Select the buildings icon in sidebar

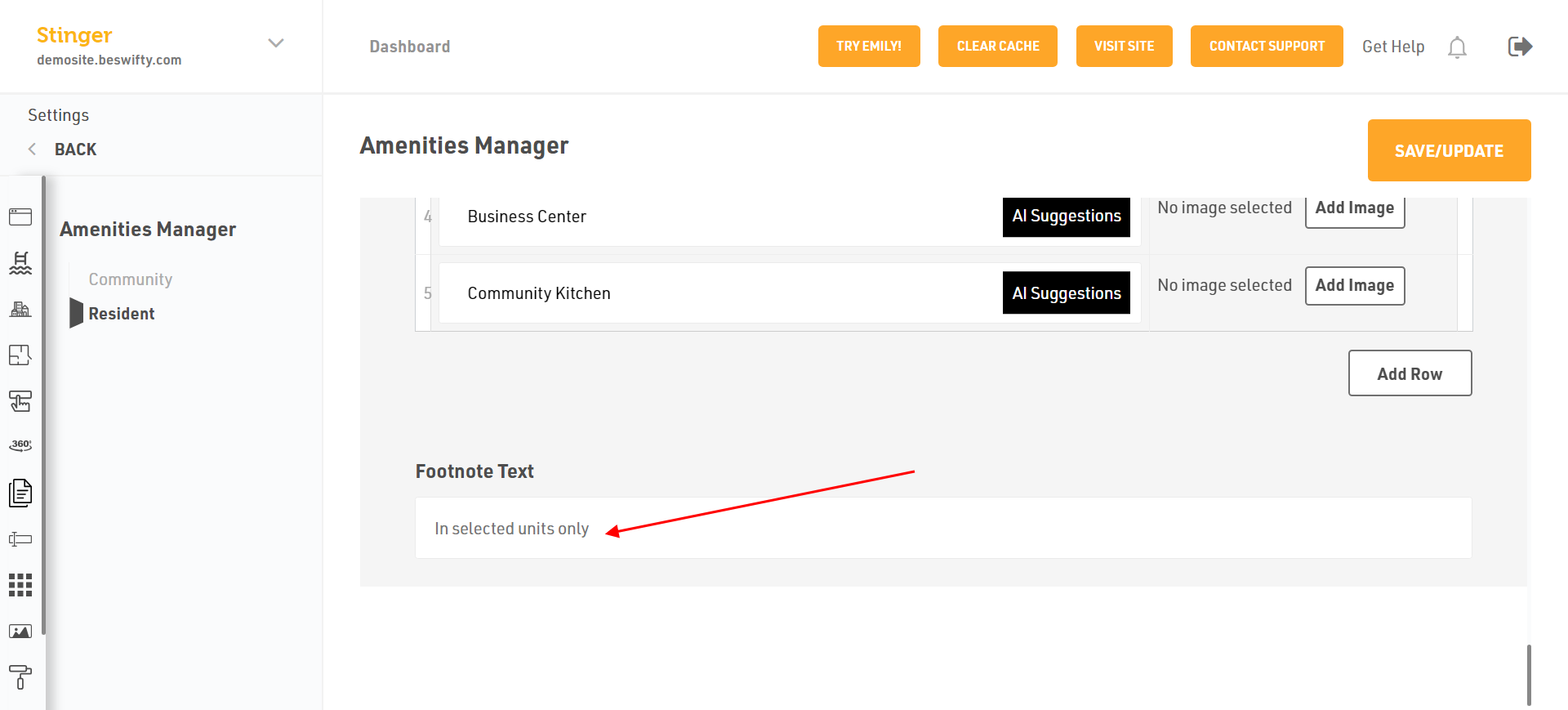click(20, 310)
